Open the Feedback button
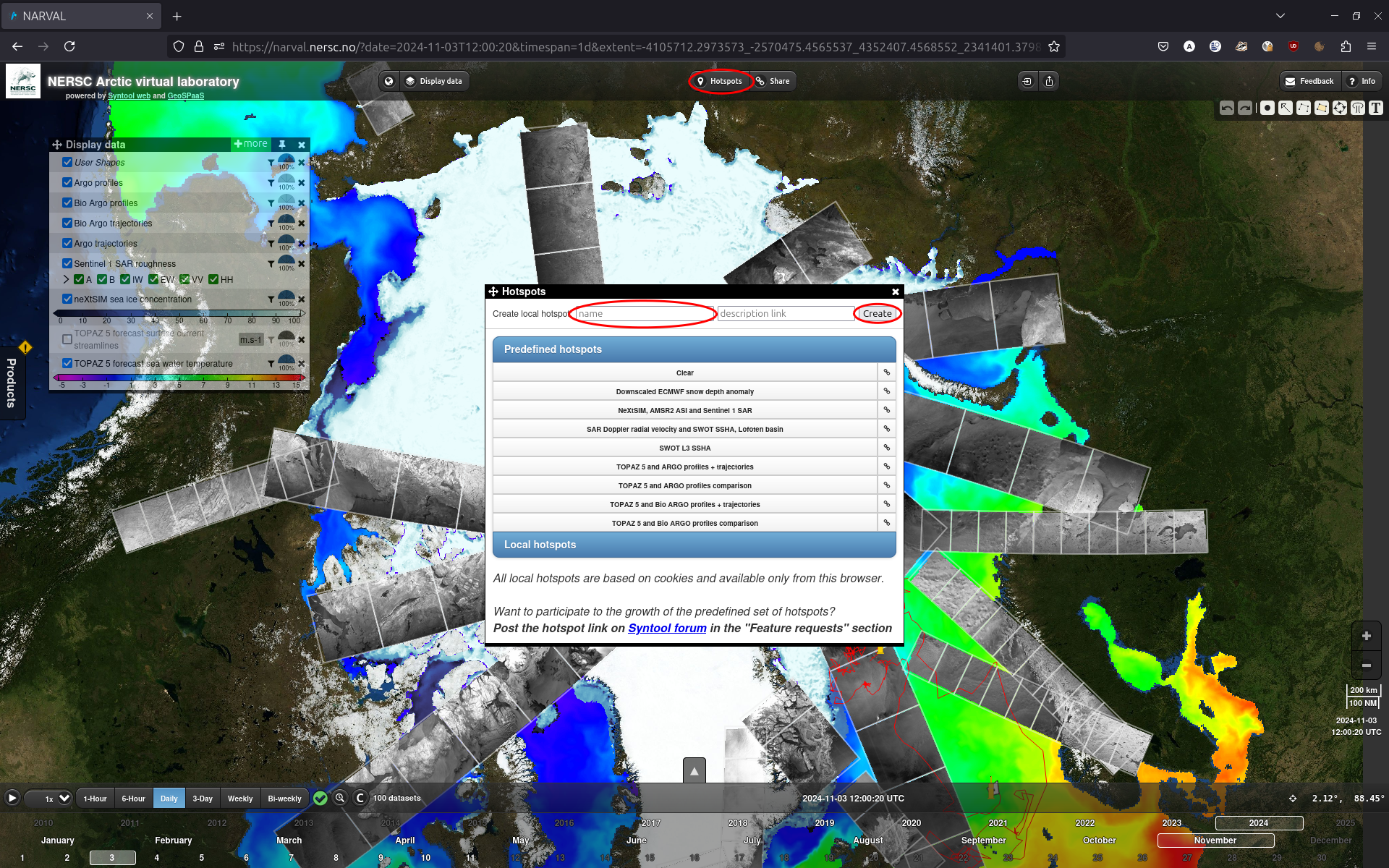This screenshot has height=868, width=1389. click(x=1310, y=81)
